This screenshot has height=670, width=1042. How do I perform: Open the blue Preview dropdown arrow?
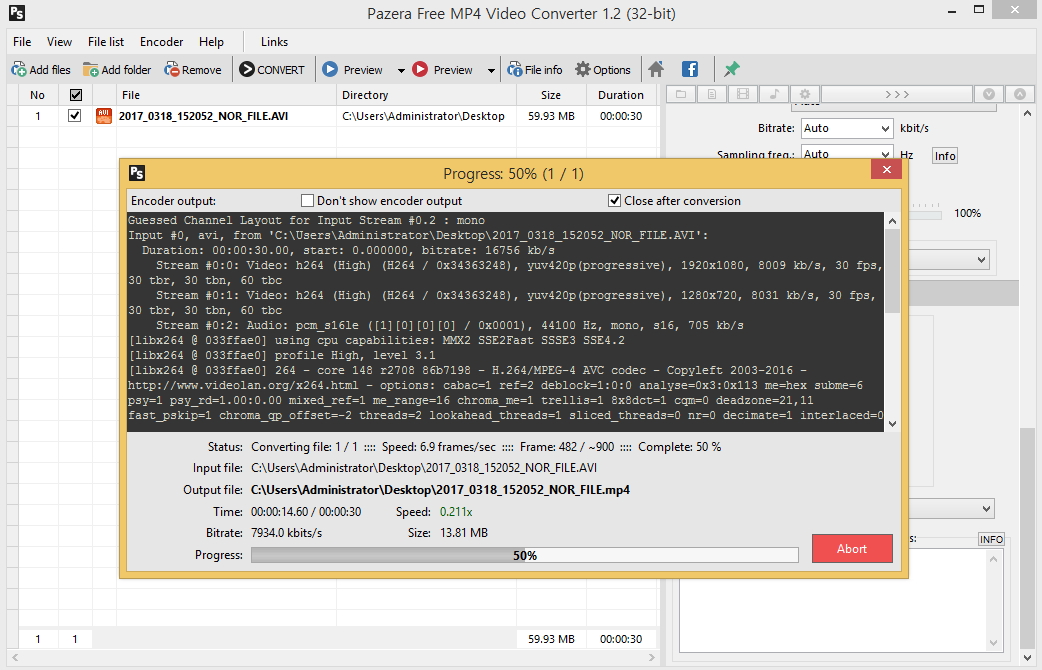pos(401,71)
